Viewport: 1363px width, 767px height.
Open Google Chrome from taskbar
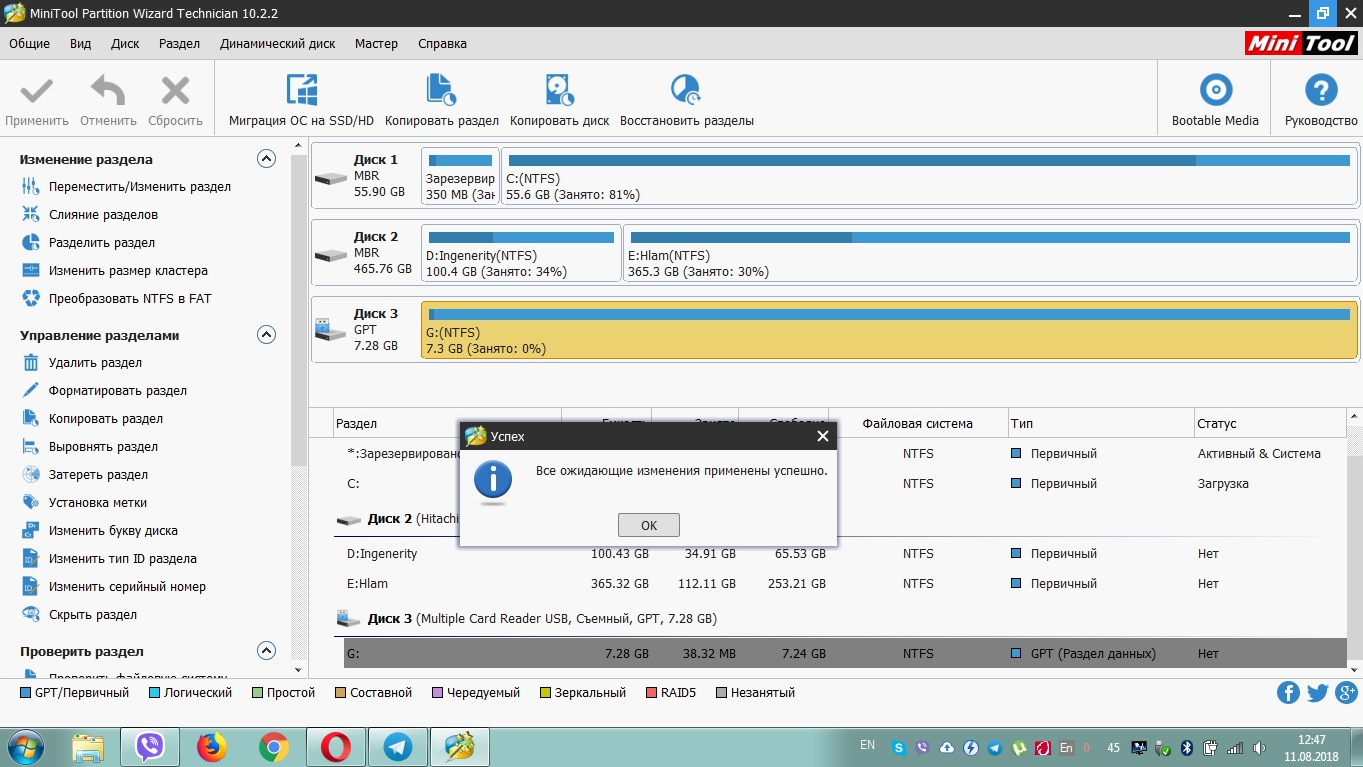coord(273,746)
